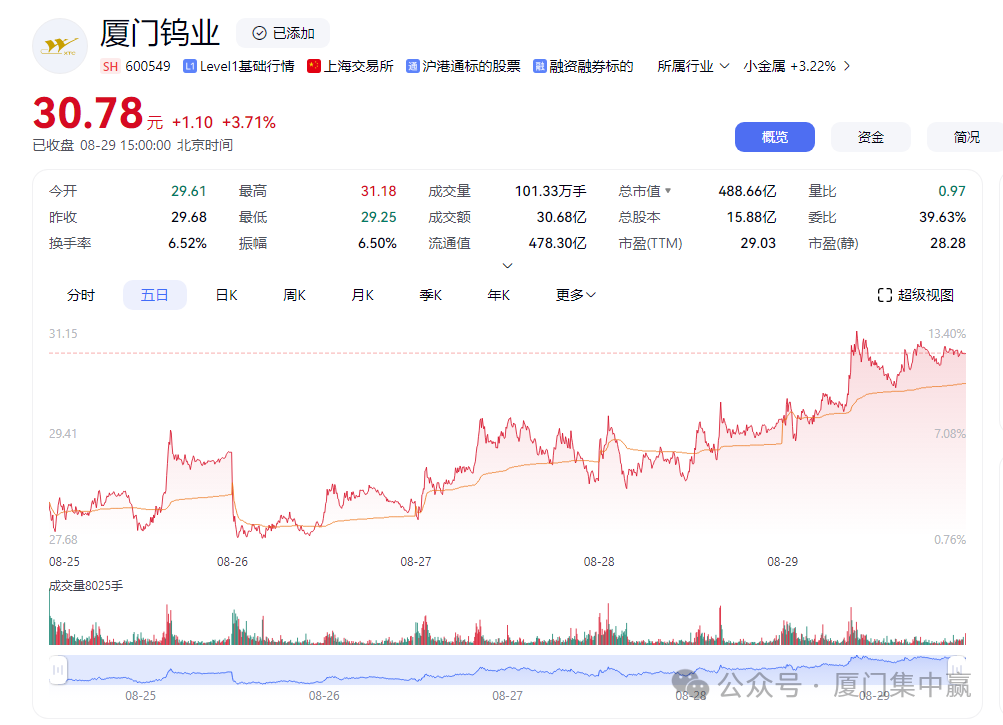The height and width of the screenshot is (725, 1003).
Task: Switch to the 日K chart tab
Action: 225,294
